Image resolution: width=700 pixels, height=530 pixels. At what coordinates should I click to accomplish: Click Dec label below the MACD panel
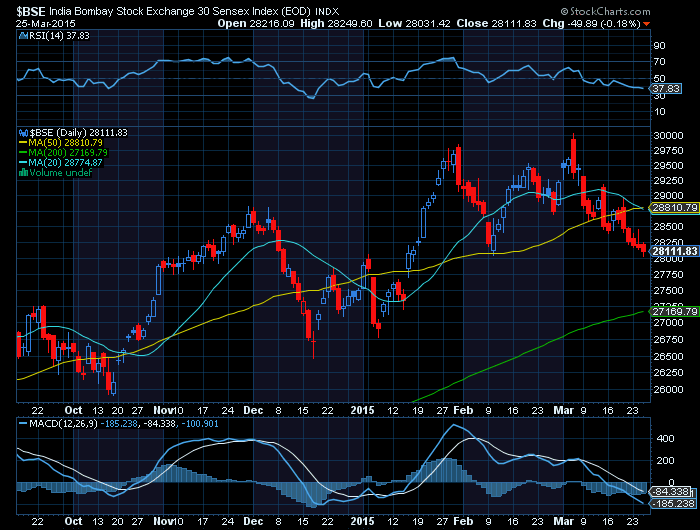coord(253,521)
